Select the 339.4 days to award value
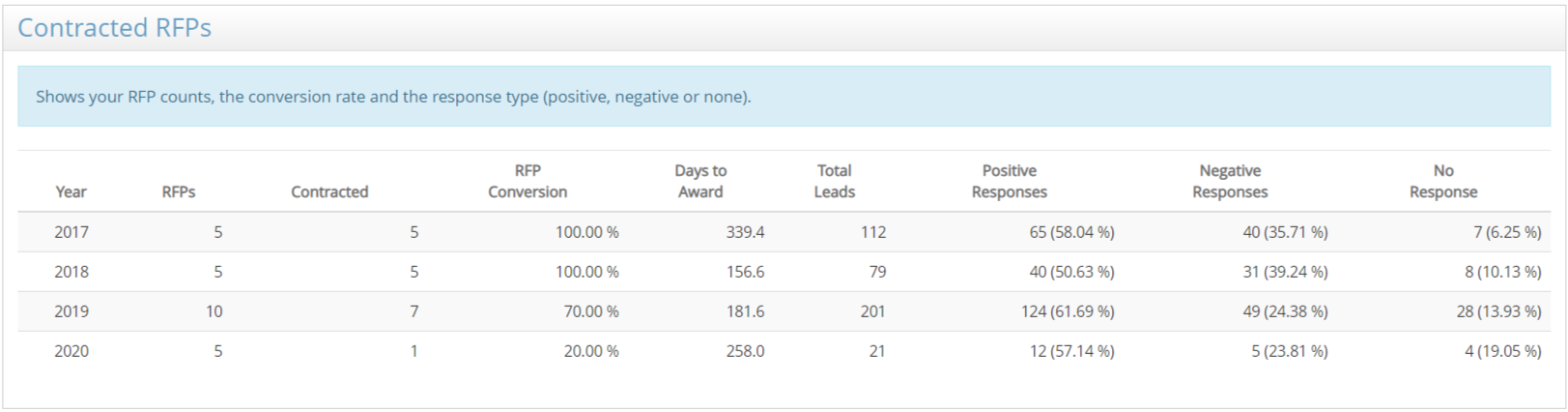Screen dimensions: 1568x412 click(x=745, y=232)
